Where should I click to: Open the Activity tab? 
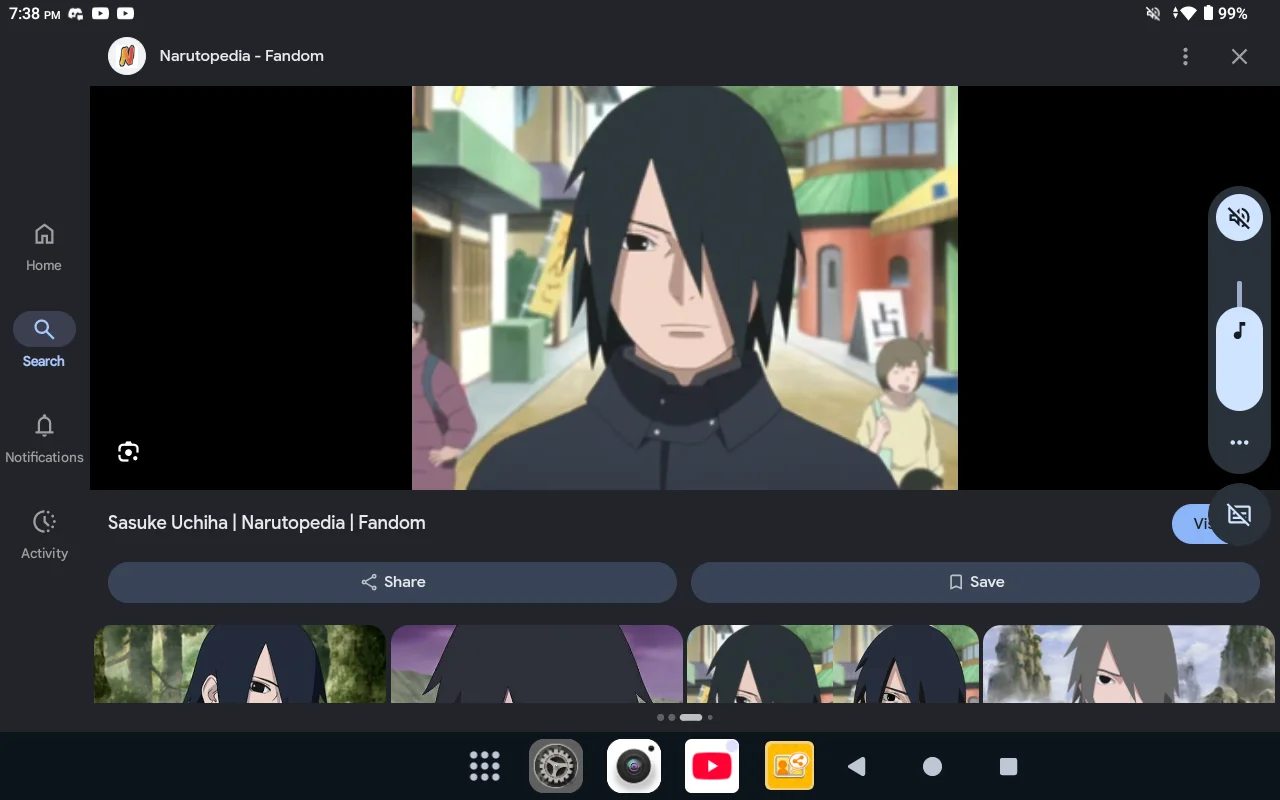[x=44, y=535]
